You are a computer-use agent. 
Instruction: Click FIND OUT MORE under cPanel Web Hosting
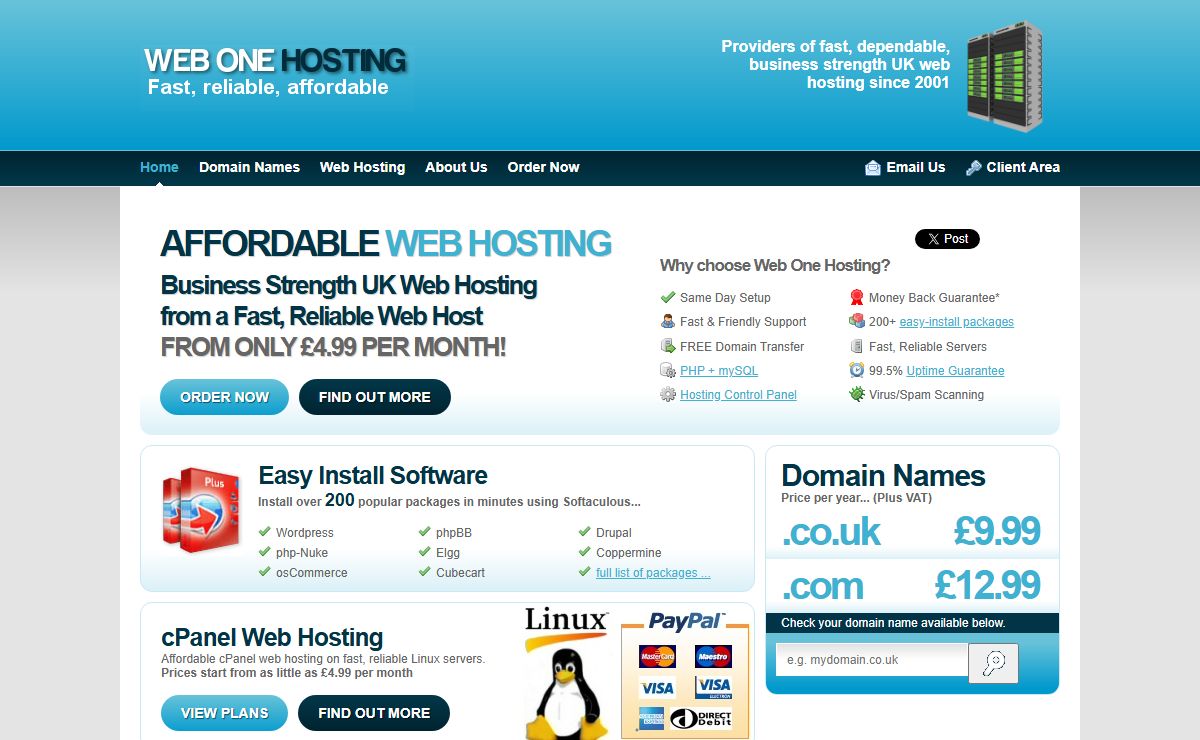[374, 713]
